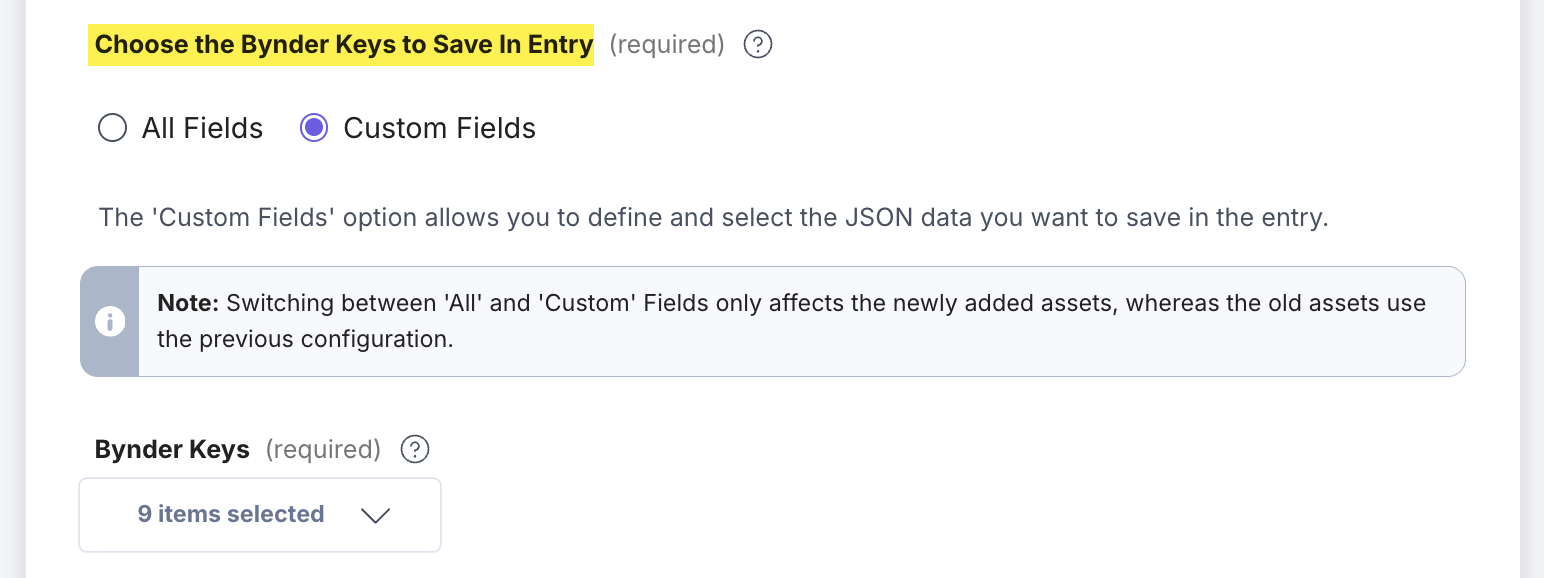Click the Note banner explaining asset configuration
Viewport: 1544px width, 578px height.
(770, 321)
